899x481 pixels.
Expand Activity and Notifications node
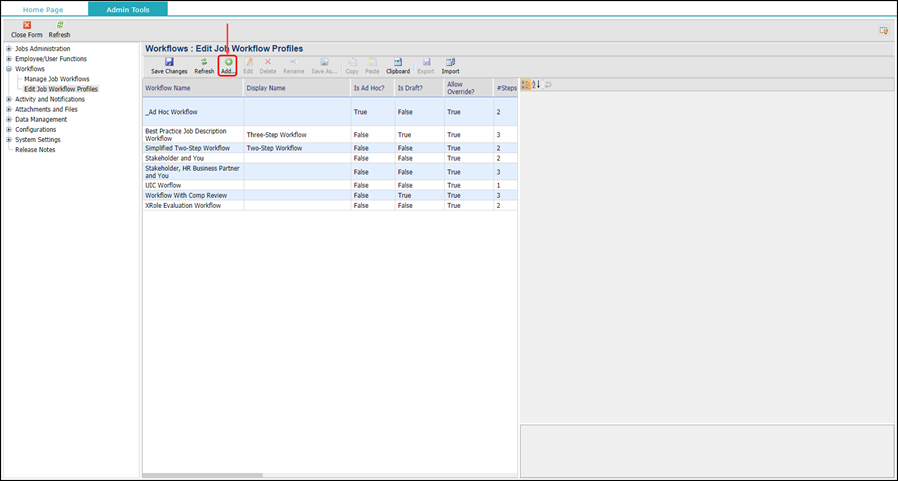pyautogui.click(x=9, y=99)
